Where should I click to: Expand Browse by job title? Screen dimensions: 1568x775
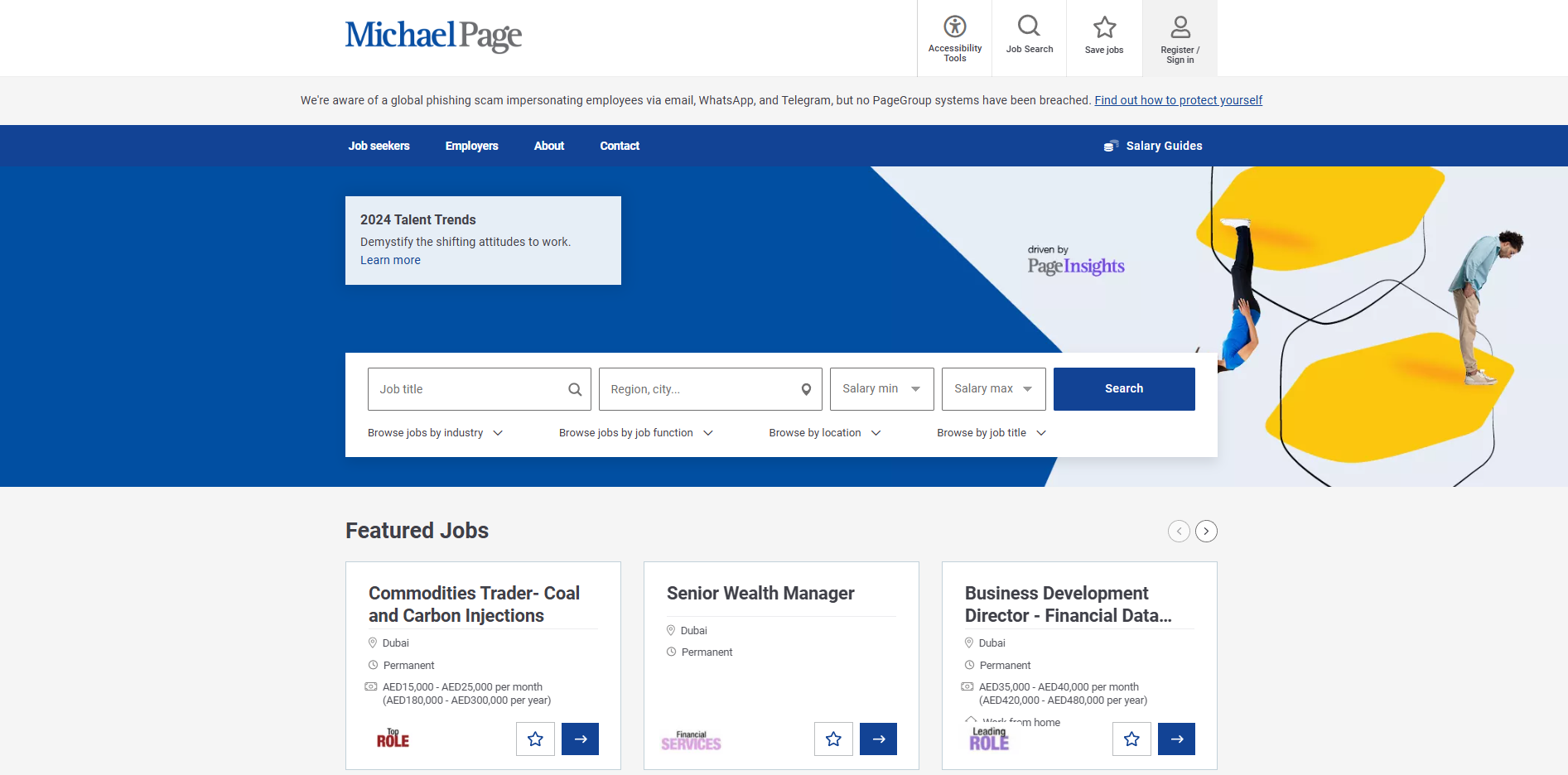(x=991, y=433)
